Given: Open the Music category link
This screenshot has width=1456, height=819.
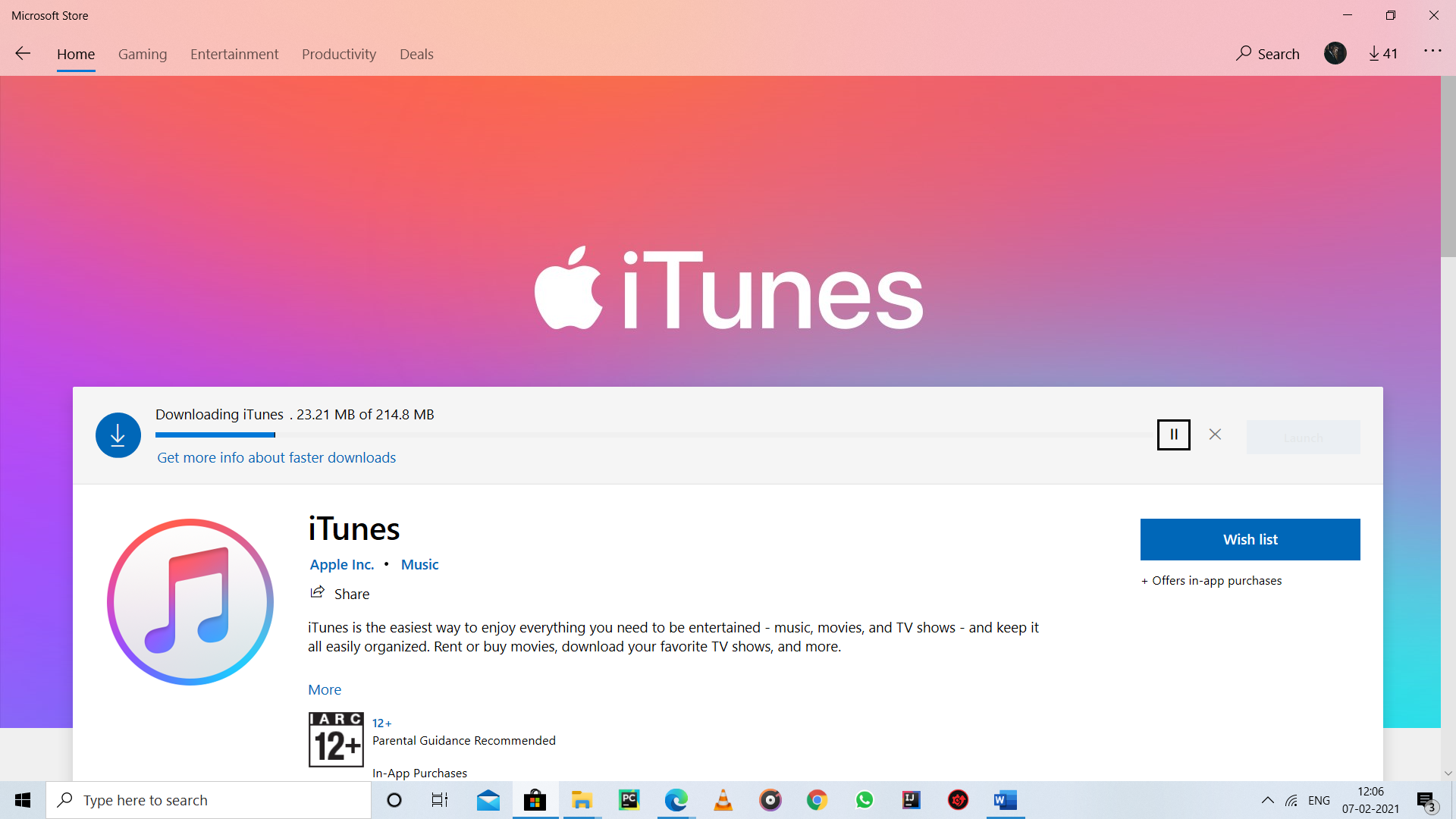Looking at the screenshot, I should point(420,564).
